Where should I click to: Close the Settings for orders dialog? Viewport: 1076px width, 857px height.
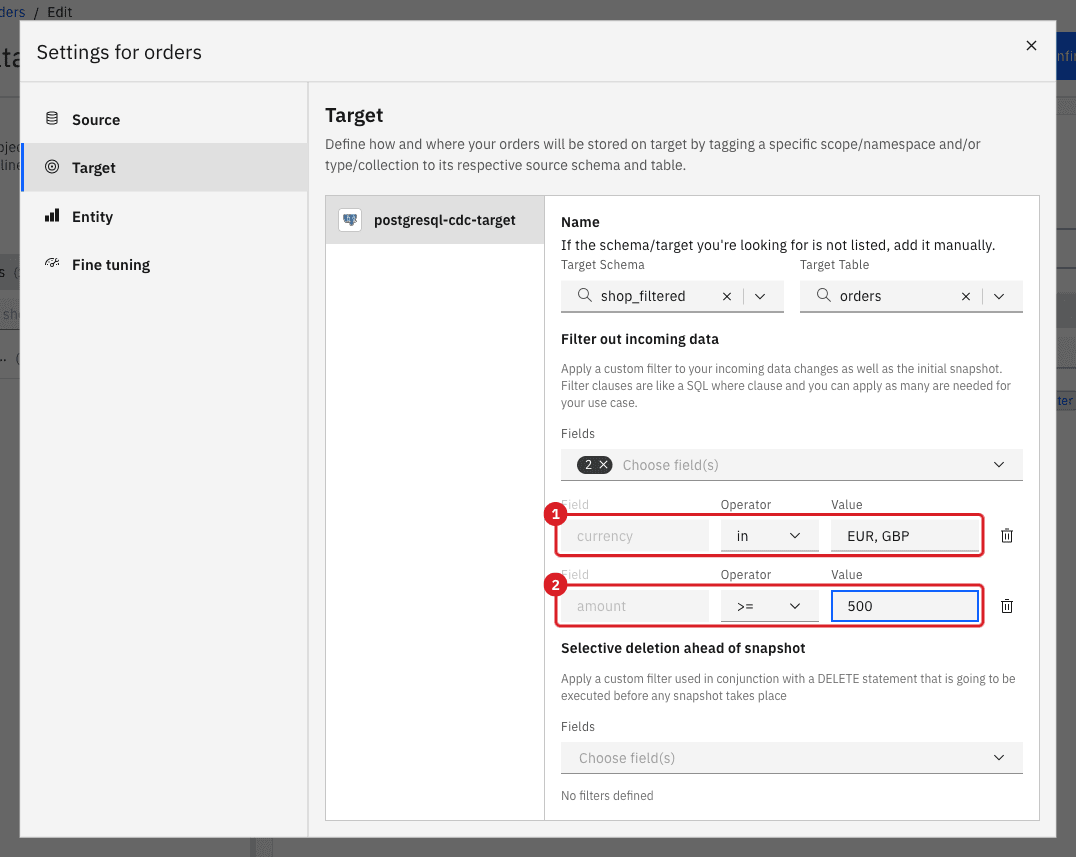tap(1031, 45)
